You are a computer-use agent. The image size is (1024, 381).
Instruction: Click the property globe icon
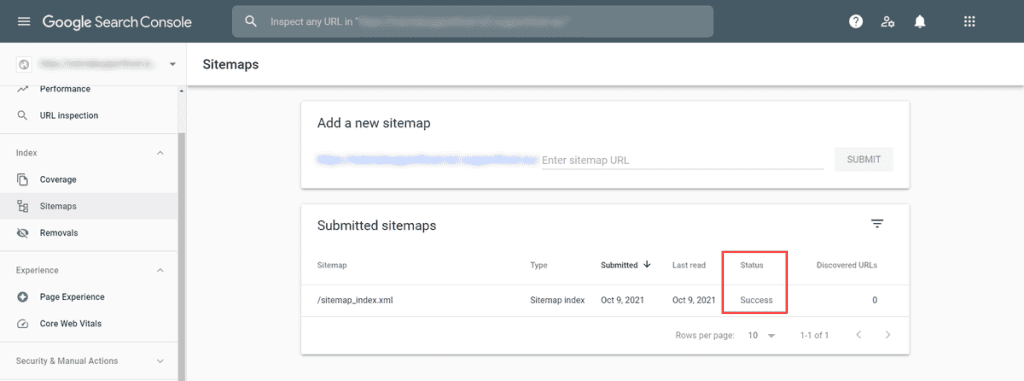(x=24, y=64)
